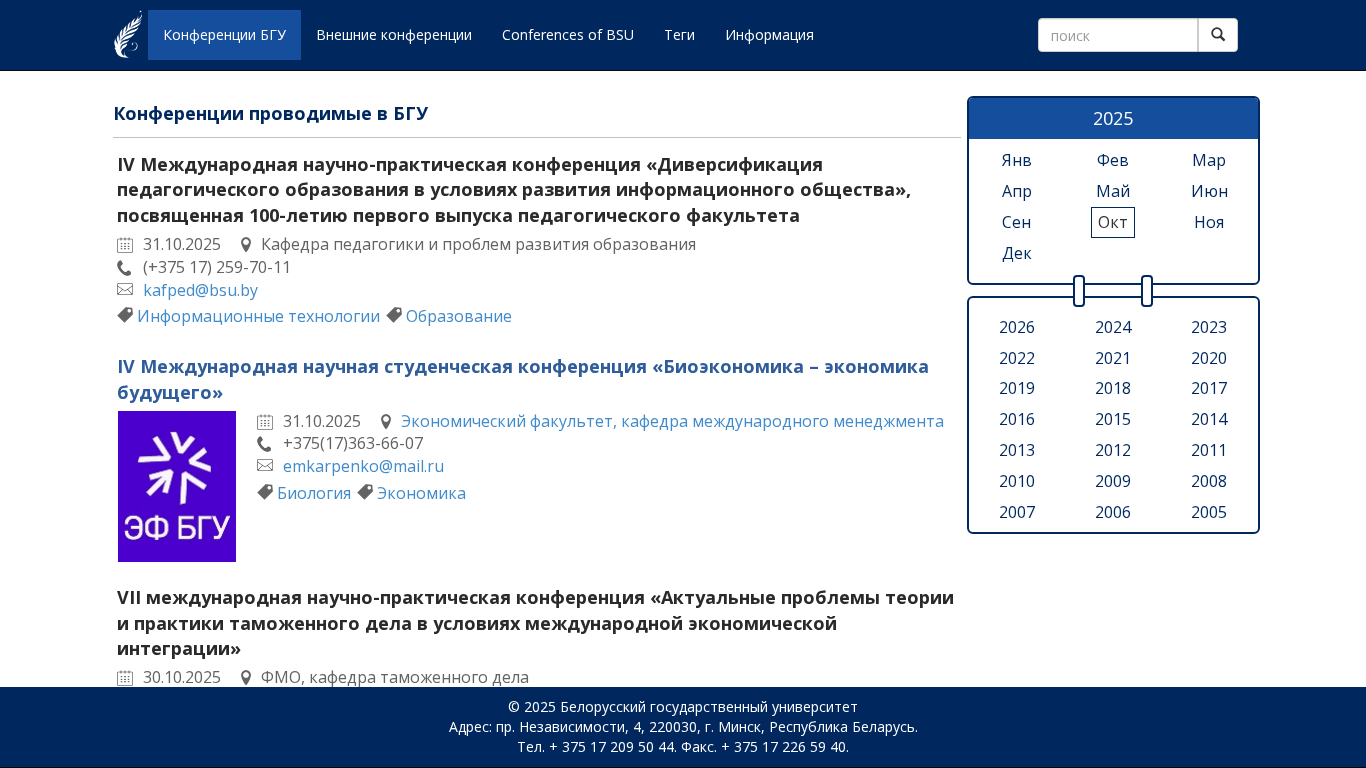1366x768 pixels.
Task: Select the month Сен
Action: point(1017,222)
